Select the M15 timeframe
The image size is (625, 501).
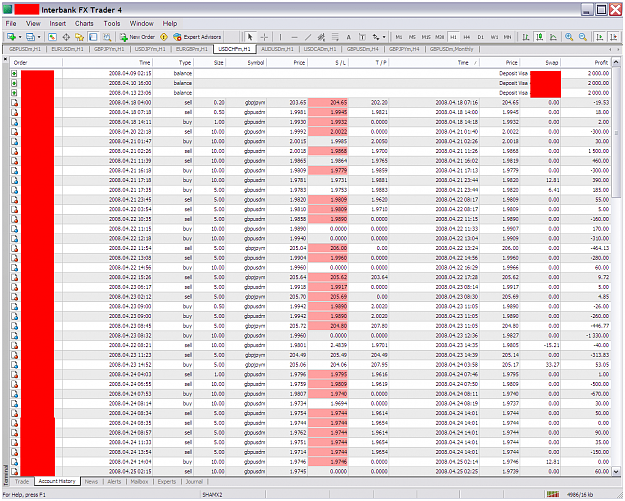click(x=426, y=37)
